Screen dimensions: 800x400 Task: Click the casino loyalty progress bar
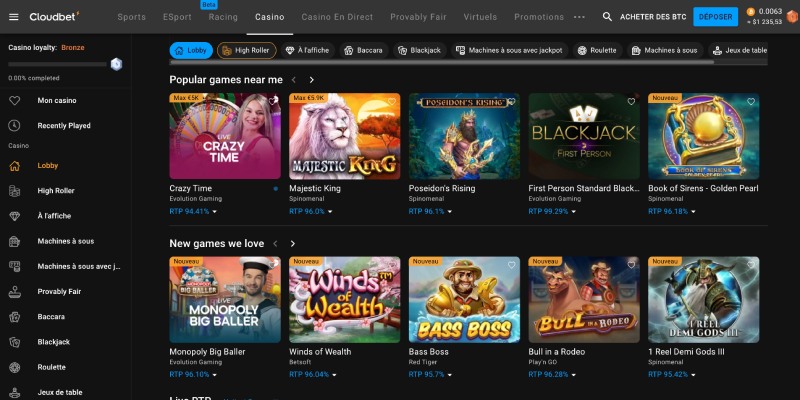[x=57, y=64]
